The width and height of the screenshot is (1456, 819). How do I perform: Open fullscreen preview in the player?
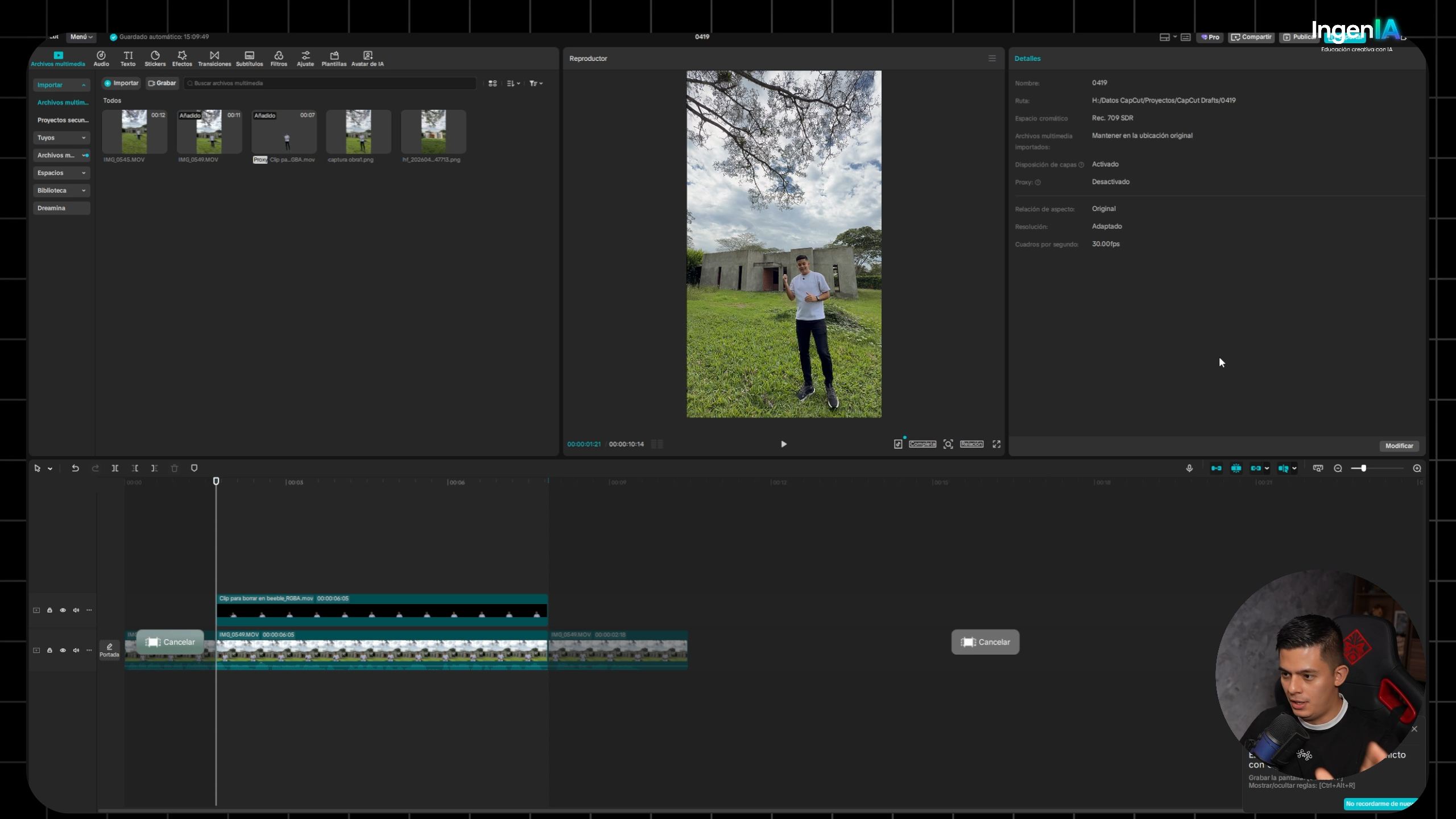pos(996,444)
